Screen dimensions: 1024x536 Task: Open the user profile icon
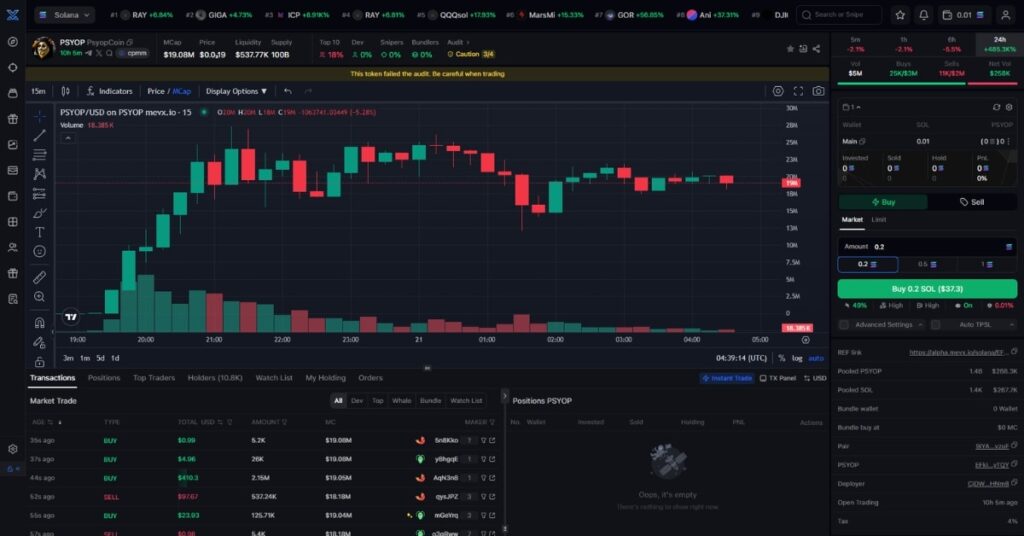pyautogui.click(x=1006, y=15)
